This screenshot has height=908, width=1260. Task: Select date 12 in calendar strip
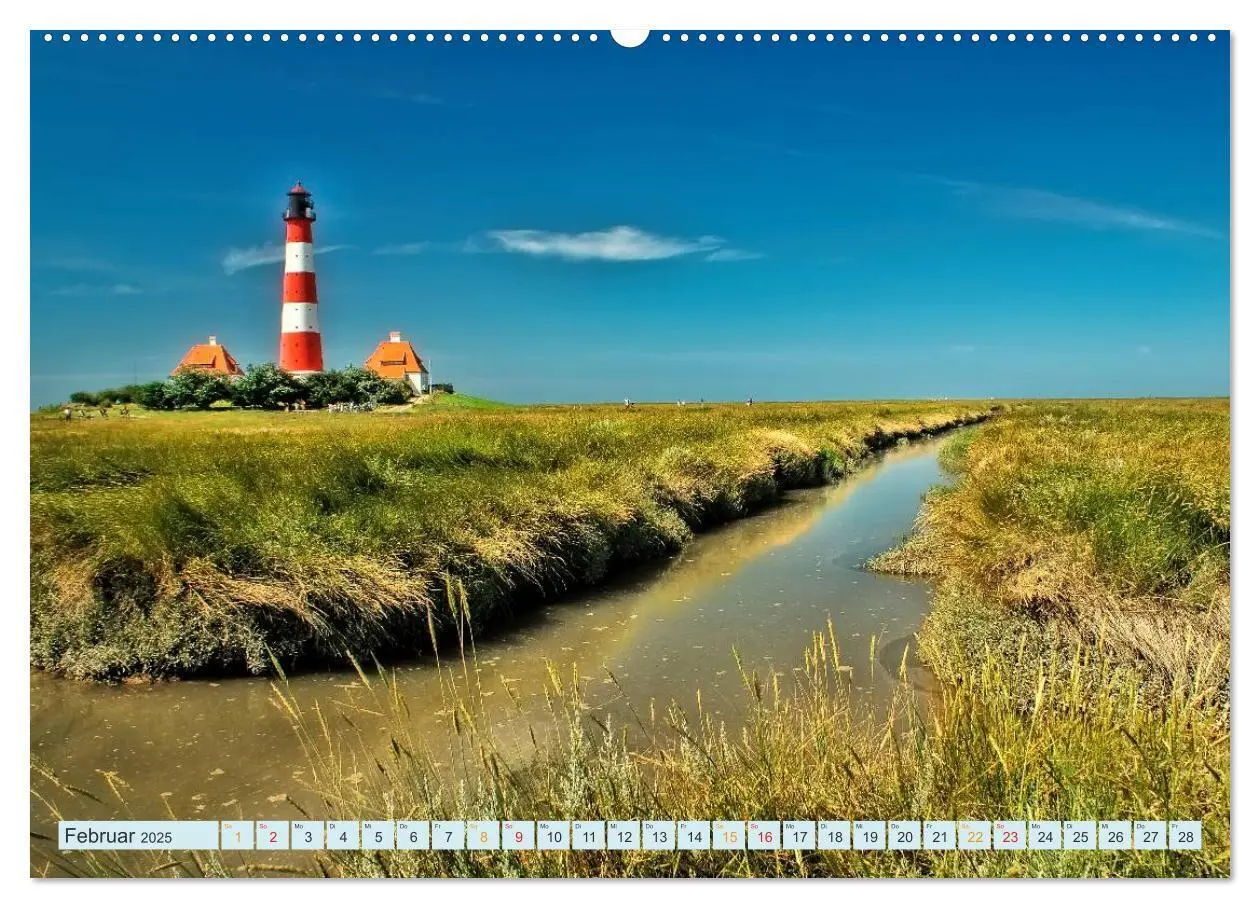[x=623, y=836]
